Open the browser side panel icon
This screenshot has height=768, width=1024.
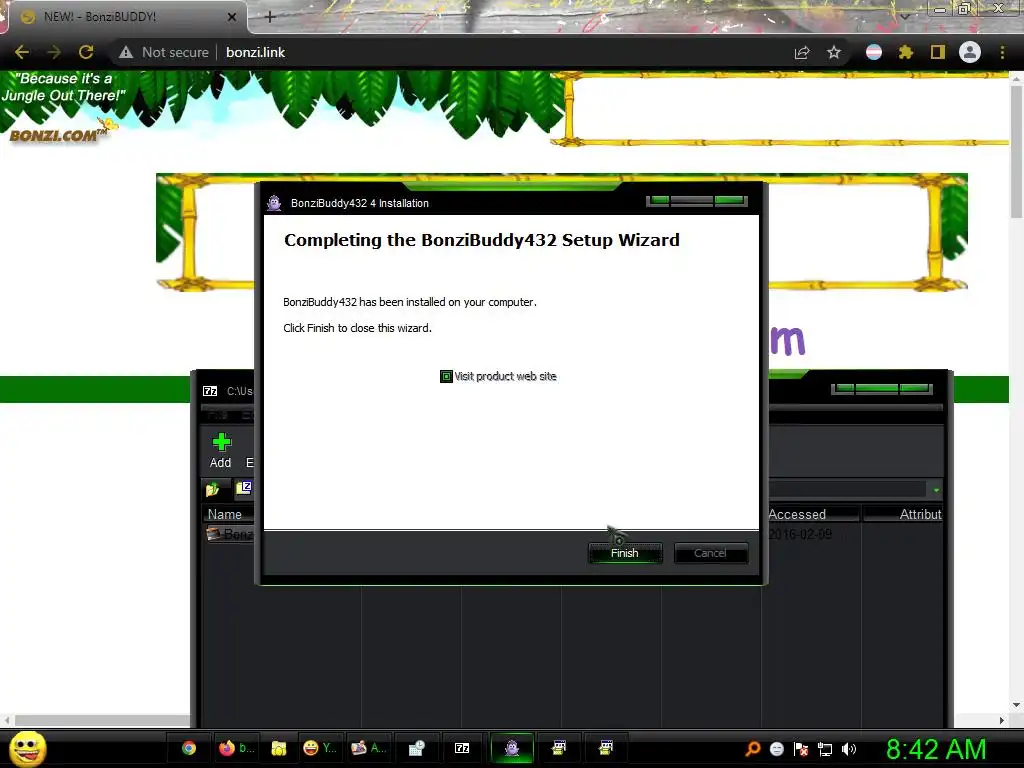938,52
